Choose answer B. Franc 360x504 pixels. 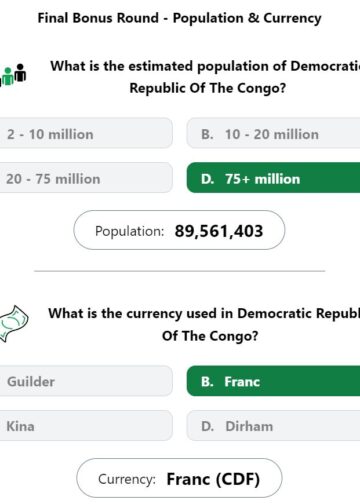click(273, 381)
